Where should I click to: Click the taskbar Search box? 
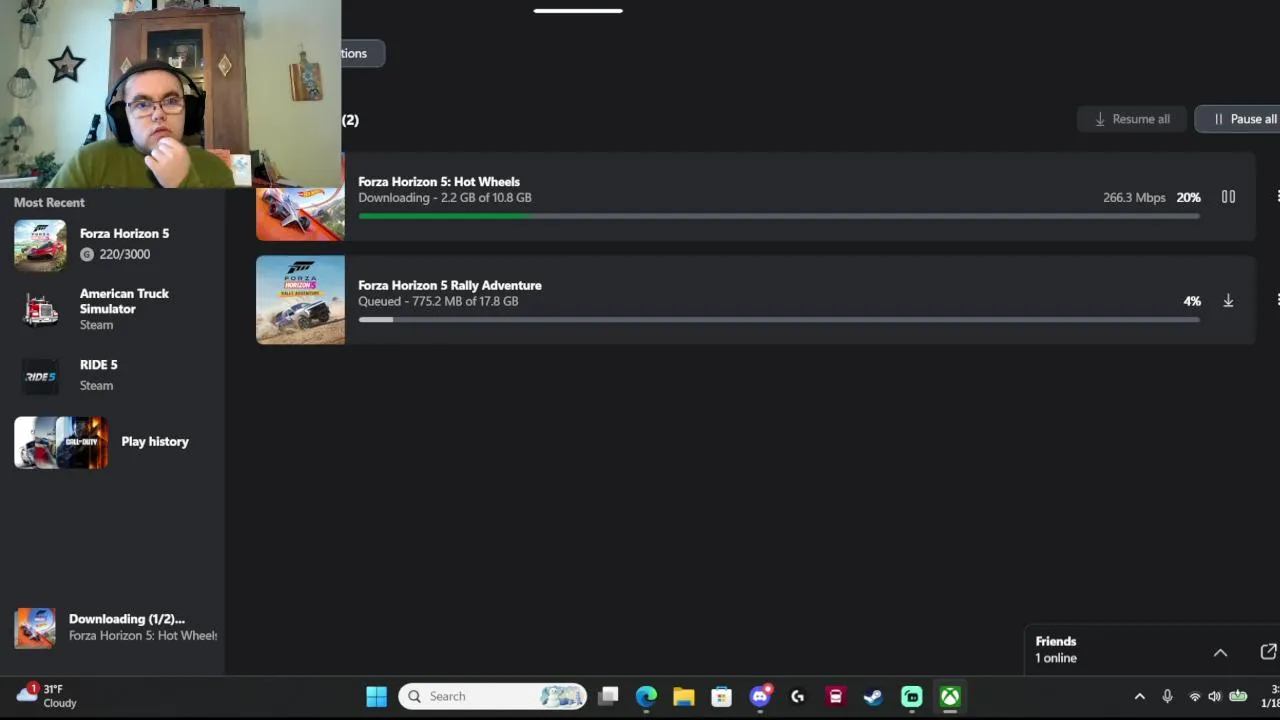tap(493, 696)
